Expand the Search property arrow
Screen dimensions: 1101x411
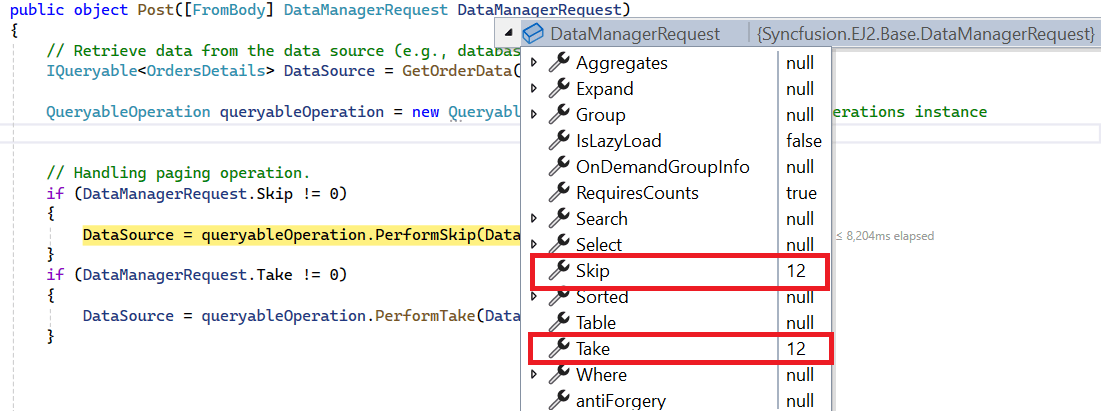tap(533, 219)
